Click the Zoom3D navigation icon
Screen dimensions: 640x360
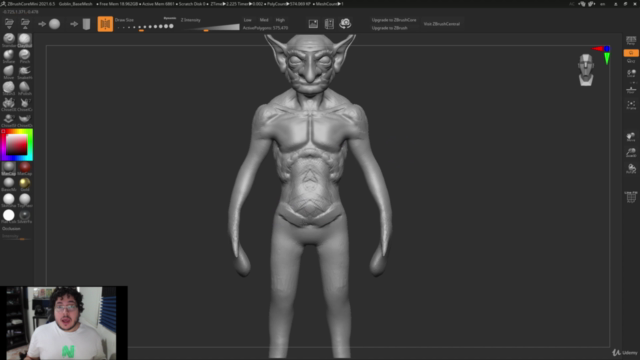click(x=631, y=152)
